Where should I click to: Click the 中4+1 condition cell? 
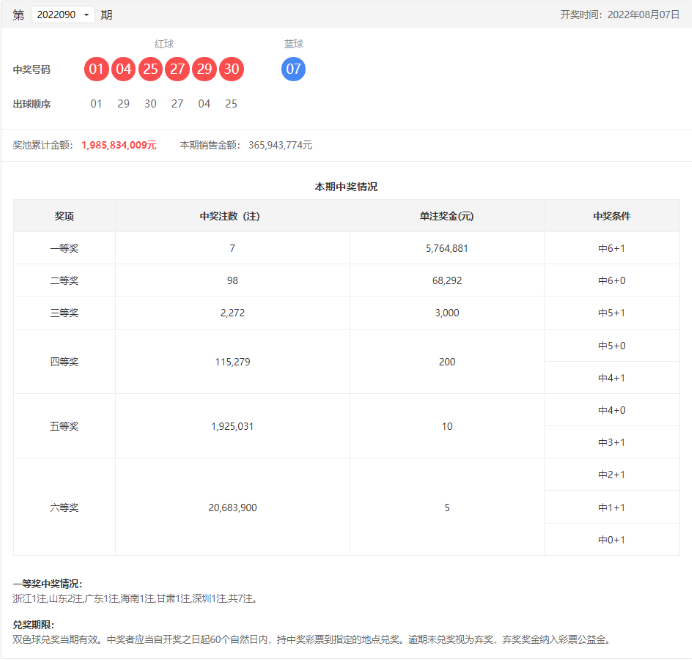coord(612,378)
